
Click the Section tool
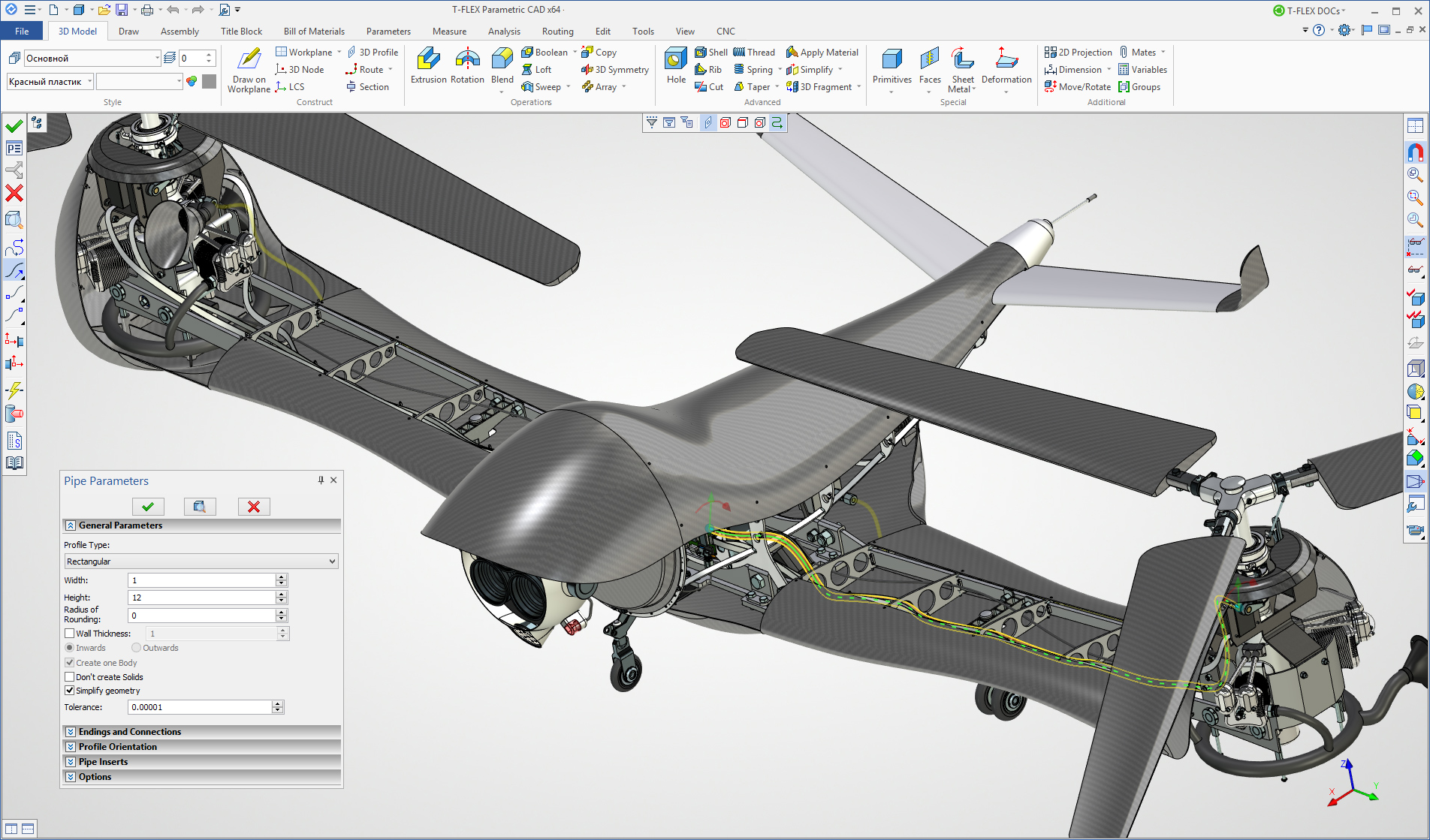[x=367, y=87]
